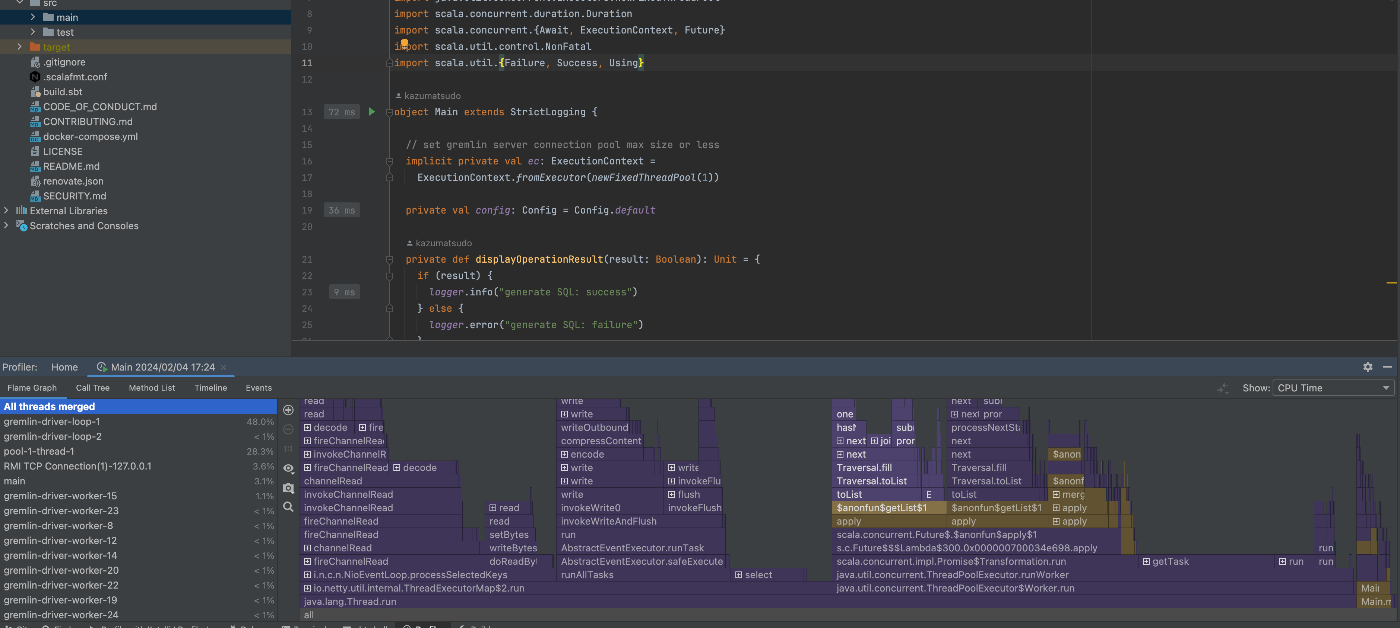1400x628 pixels.
Task: Expand the target folder in project tree
Action: [20, 47]
